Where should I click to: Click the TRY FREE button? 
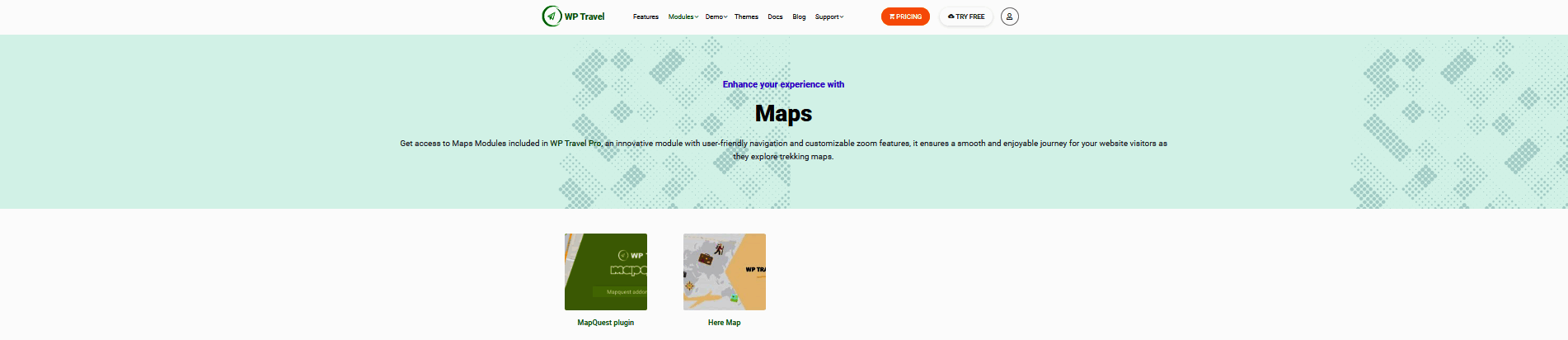[x=966, y=17]
